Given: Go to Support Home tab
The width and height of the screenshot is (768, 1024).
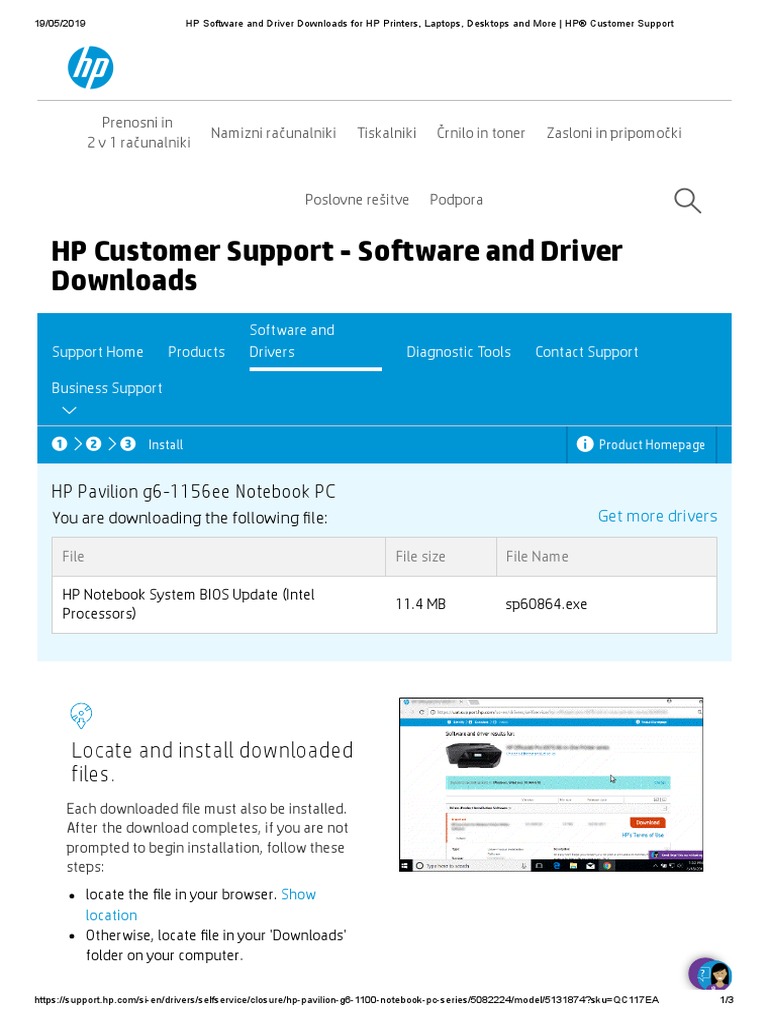Looking at the screenshot, I should (x=97, y=352).
